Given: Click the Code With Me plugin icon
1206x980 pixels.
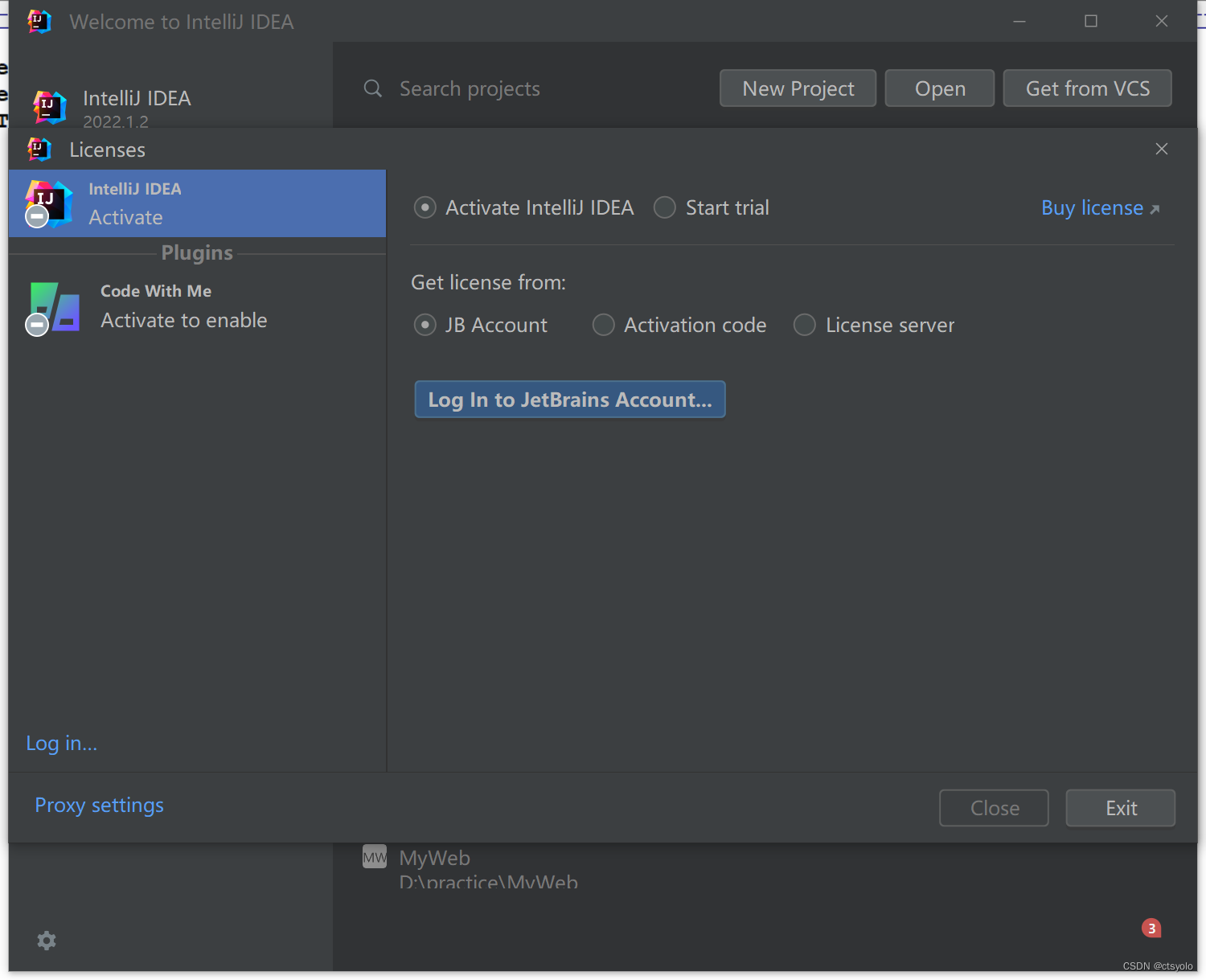Looking at the screenshot, I should click(53, 308).
